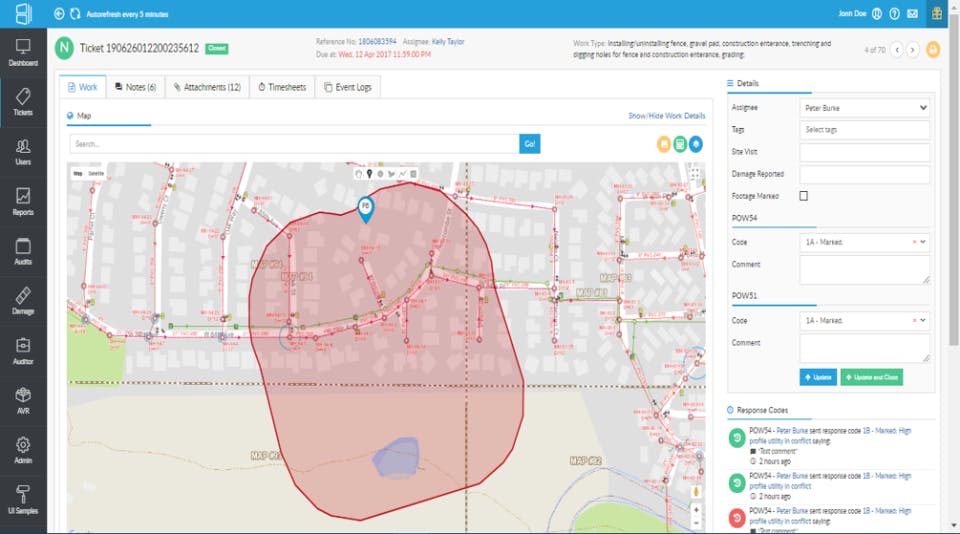Select the hand pan tool on map
This screenshot has height=534, width=960.
358,174
